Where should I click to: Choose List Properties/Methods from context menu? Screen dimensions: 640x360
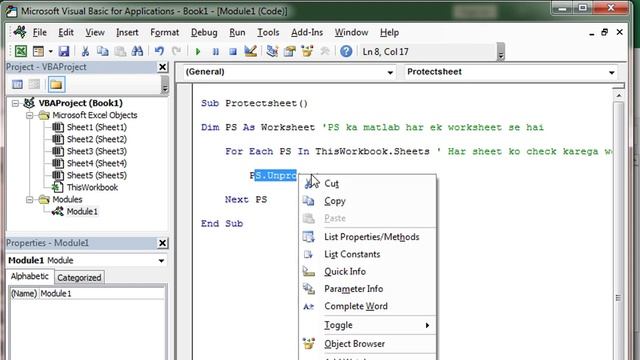(367, 237)
